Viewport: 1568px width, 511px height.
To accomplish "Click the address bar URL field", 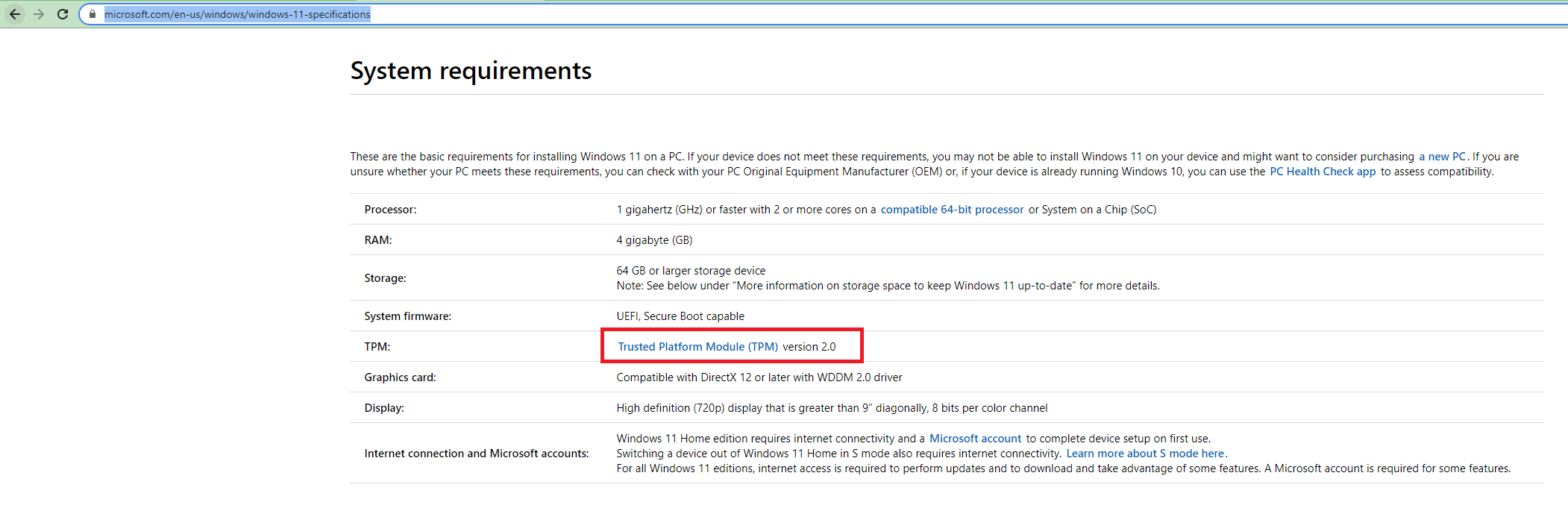I will (x=821, y=14).
